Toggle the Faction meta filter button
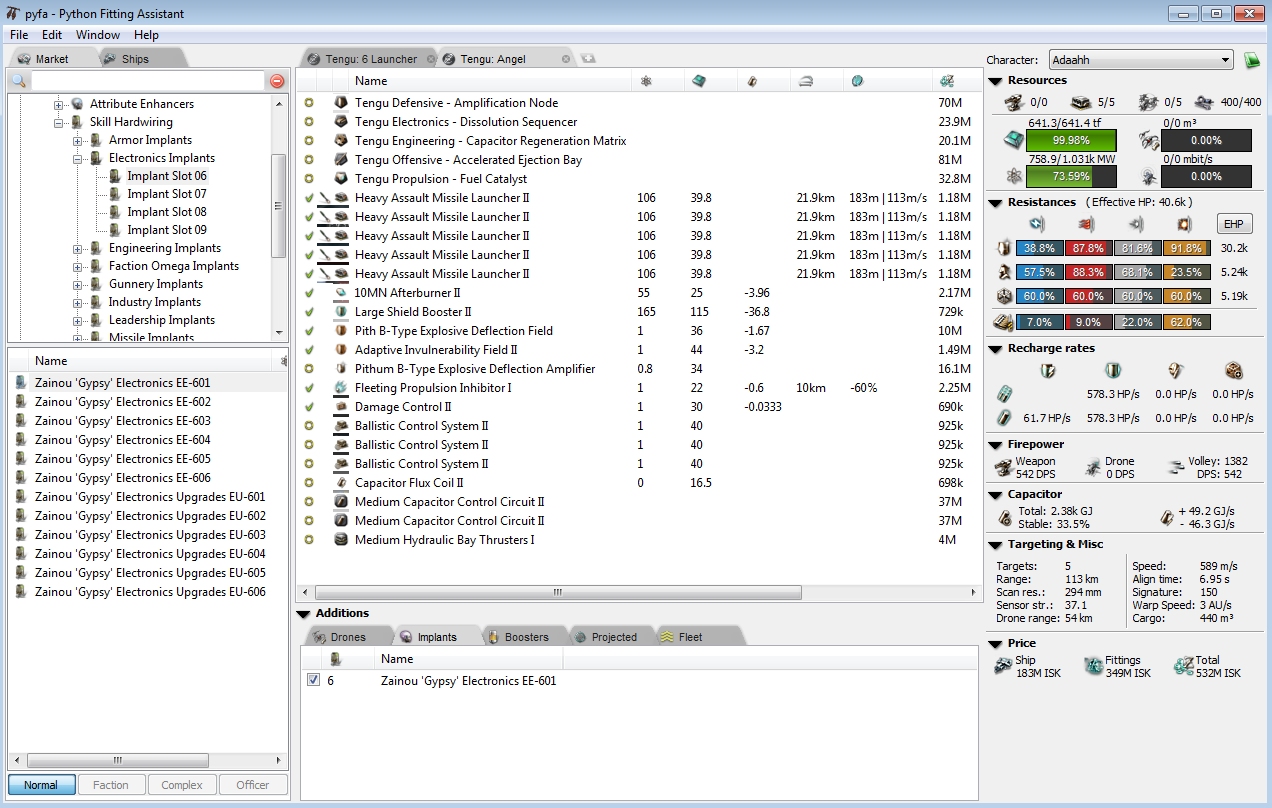Viewport: 1272px width, 808px height. [x=111, y=785]
